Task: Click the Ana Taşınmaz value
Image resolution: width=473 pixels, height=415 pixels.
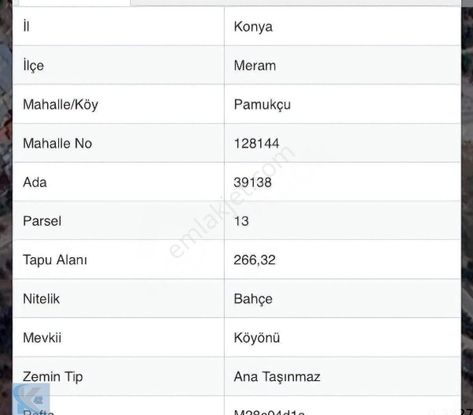Action: pyautogui.click(x=277, y=377)
